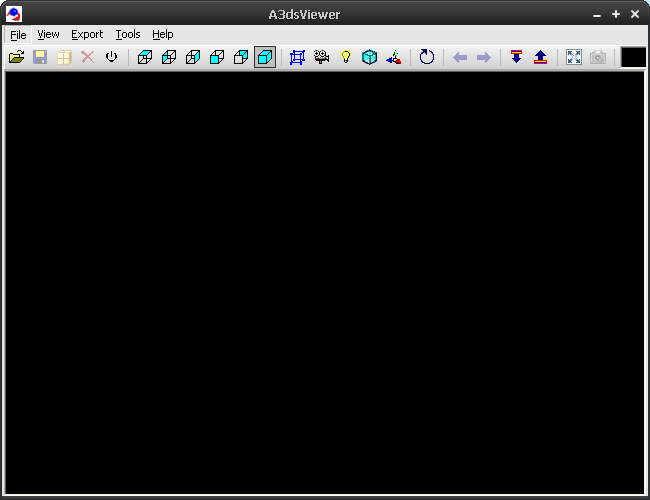Click the floppy disk save icon
The height and width of the screenshot is (500, 650).
pyautogui.click(x=40, y=57)
